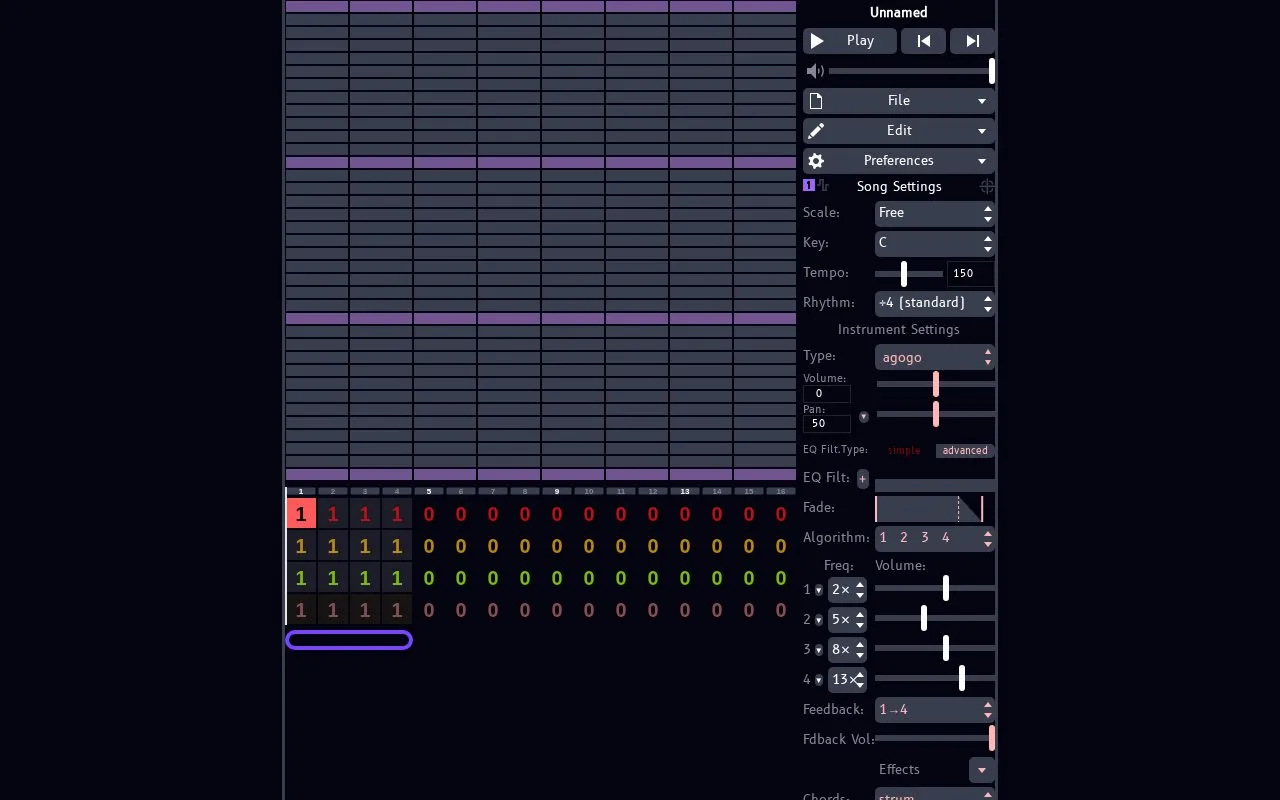Viewport: 1280px width, 800px height.
Task: Expand pan options with small arrow
Action: [x=864, y=417]
